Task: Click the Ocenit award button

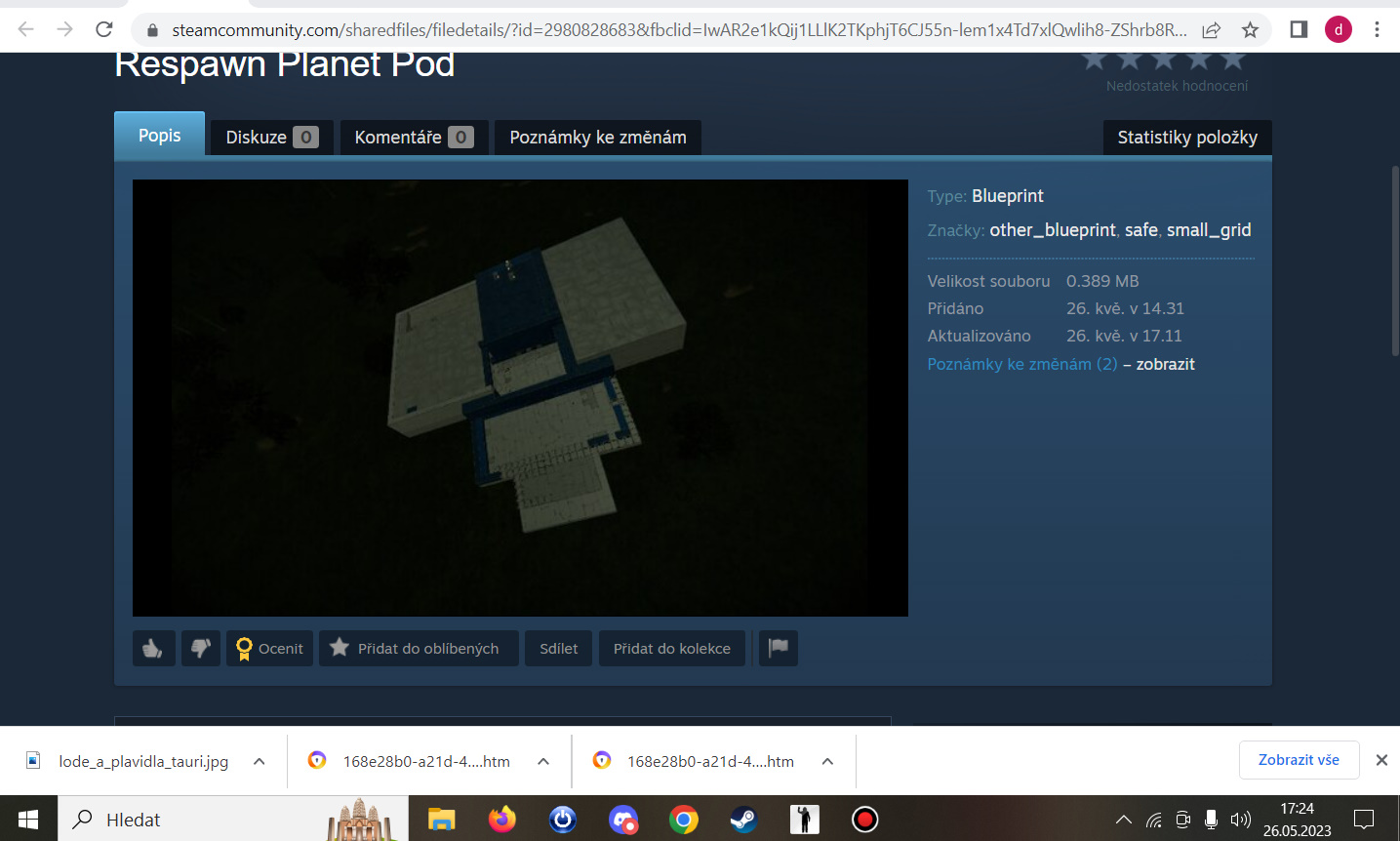Action: (270, 649)
